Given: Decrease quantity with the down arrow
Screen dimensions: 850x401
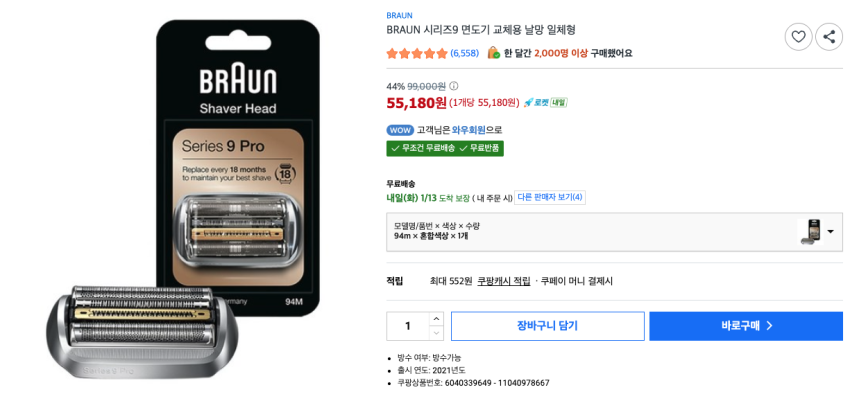Looking at the screenshot, I should [x=436, y=333].
